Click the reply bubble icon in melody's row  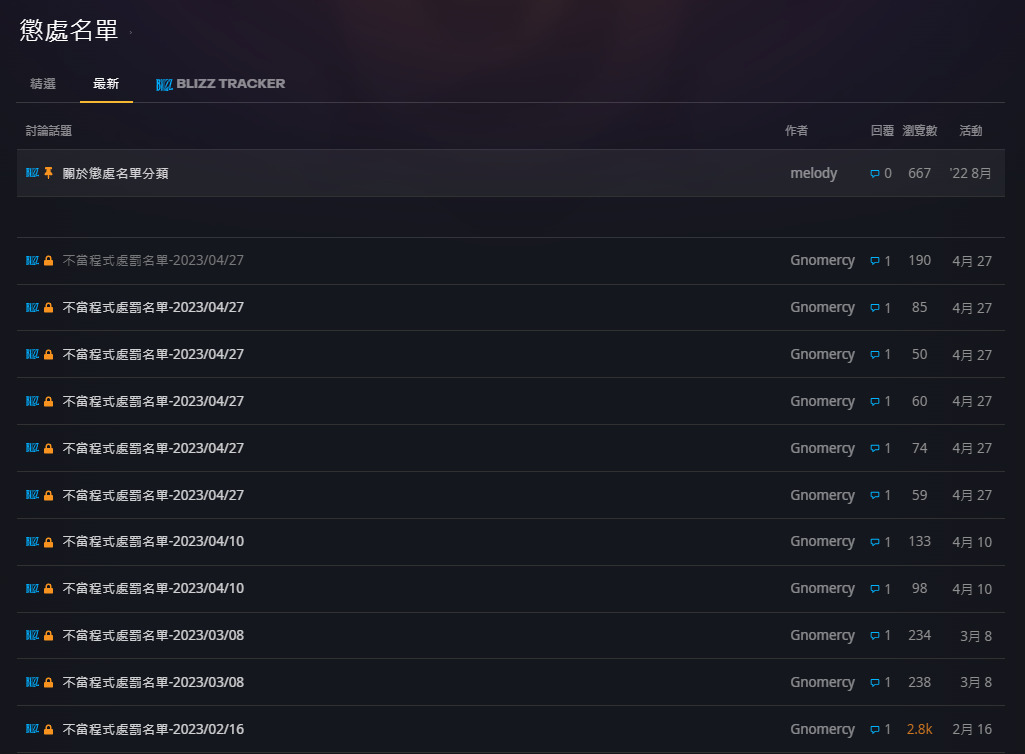coord(875,174)
